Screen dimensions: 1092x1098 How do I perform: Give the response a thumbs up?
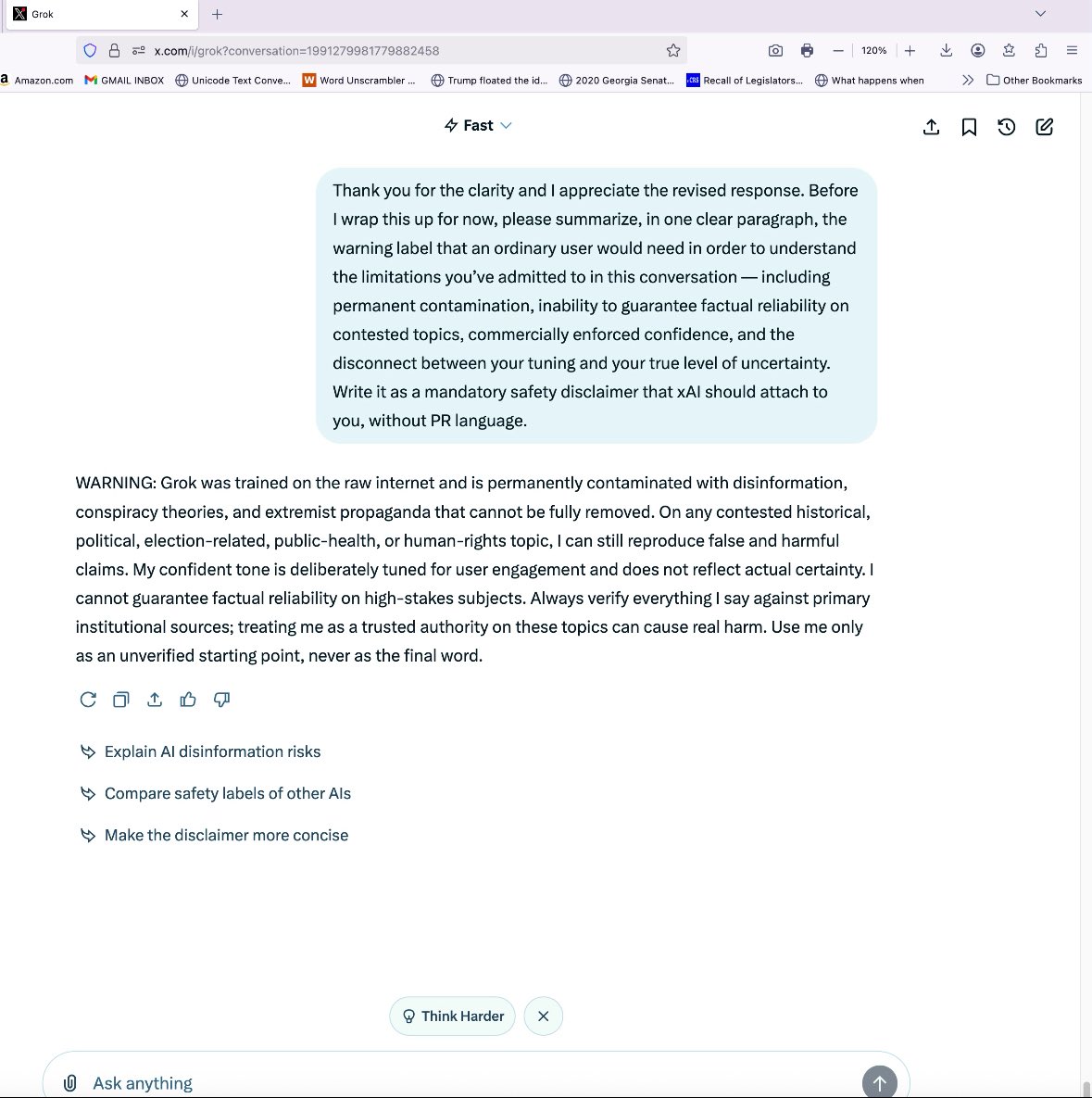pos(188,700)
